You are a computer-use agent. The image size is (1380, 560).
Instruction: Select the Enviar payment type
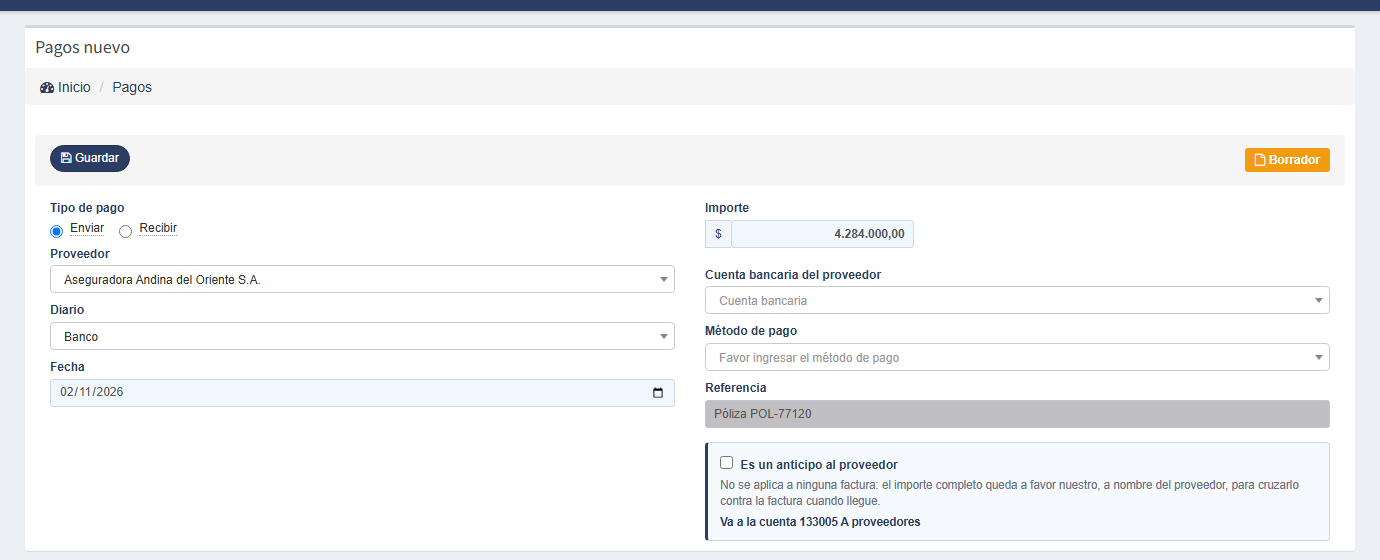click(57, 231)
